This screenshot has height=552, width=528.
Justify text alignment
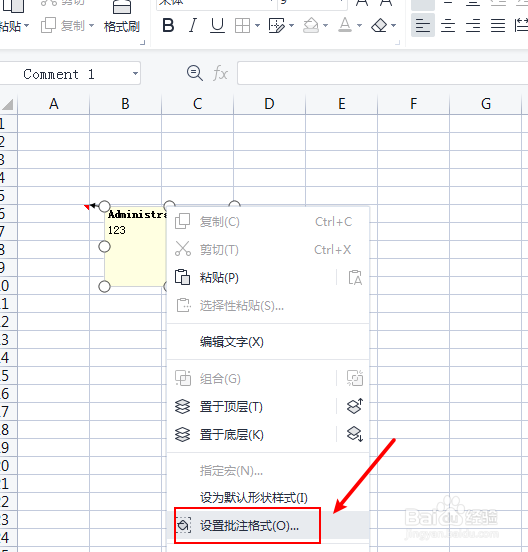(x=498, y=25)
